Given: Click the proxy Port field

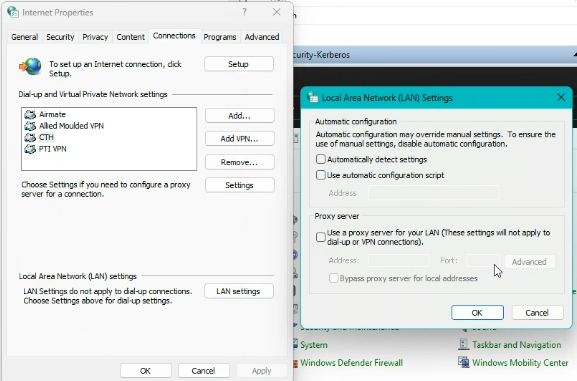Looking at the screenshot, I should click(x=483, y=261).
